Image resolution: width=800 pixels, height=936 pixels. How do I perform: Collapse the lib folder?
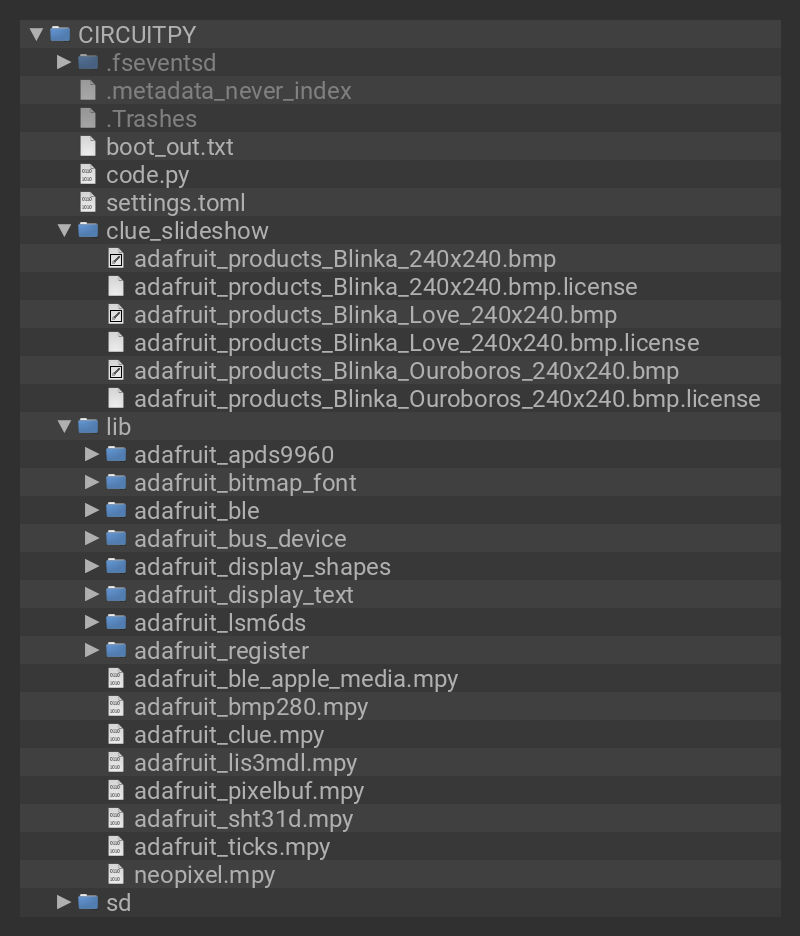coord(64,427)
